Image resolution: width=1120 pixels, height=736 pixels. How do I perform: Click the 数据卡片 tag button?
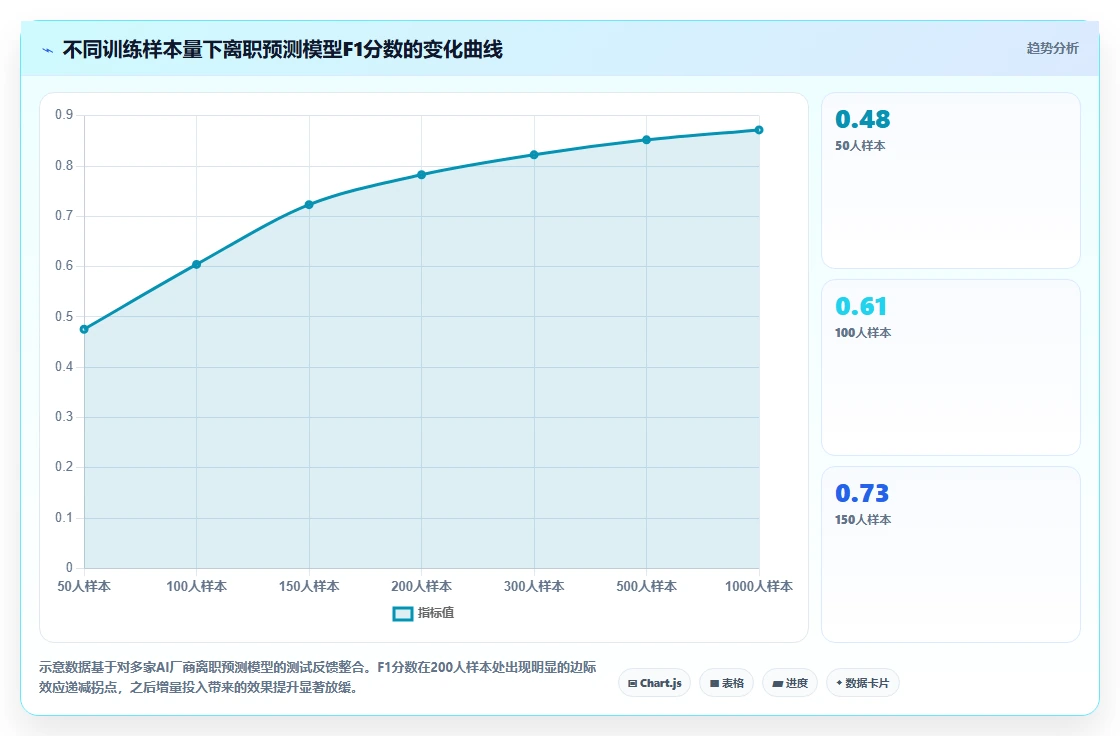click(863, 683)
